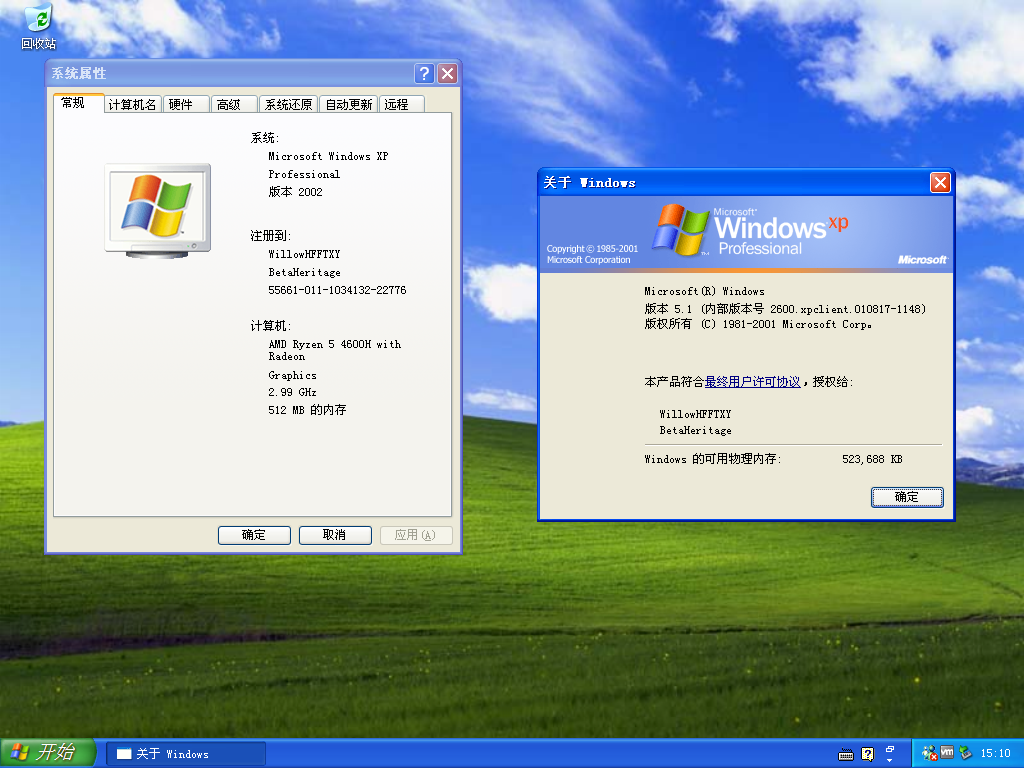Click the '523,688 KB' memory value
The height and width of the screenshot is (768, 1024).
coord(872,459)
